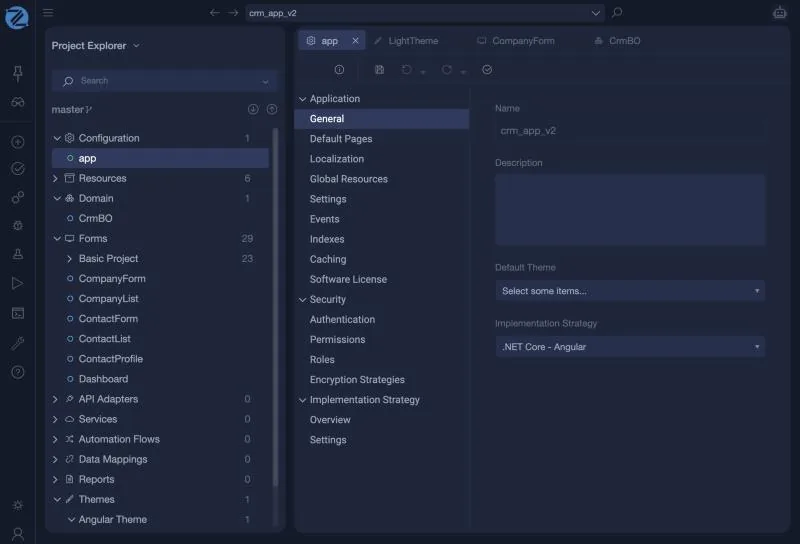The height and width of the screenshot is (544, 800).
Task: Click the plus circle icon in sidebar
Action: [x=18, y=142]
